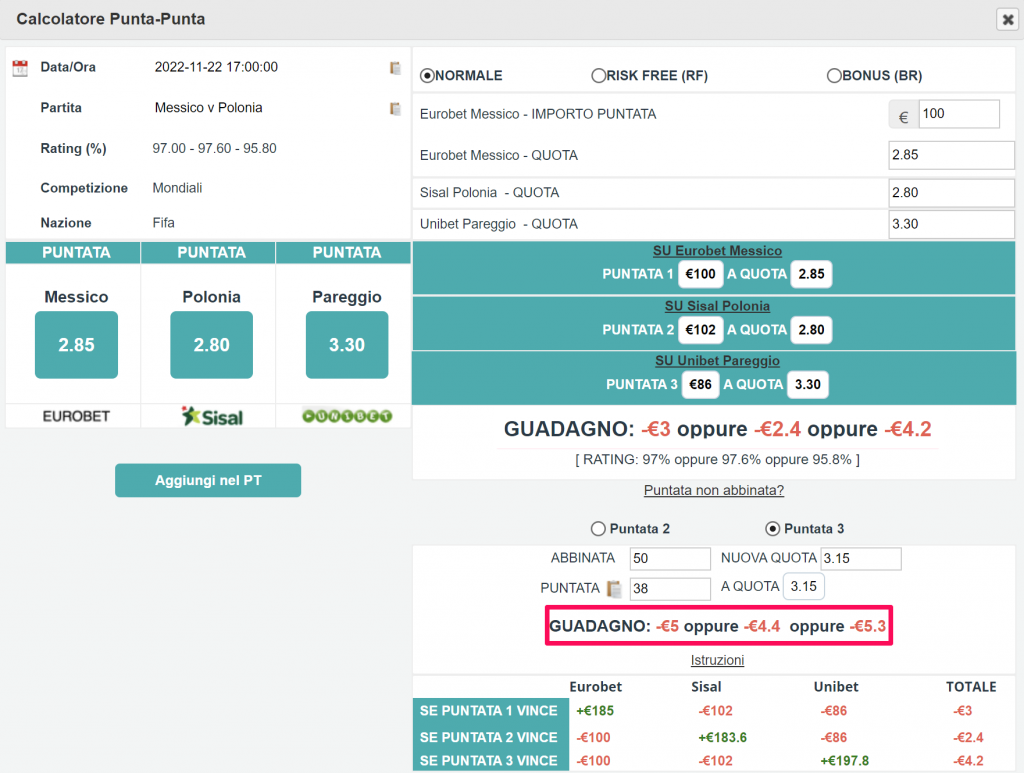This screenshot has width=1024, height=773.
Task: Copy the Data/Ora value with its clipboard icon
Action: coord(395,68)
